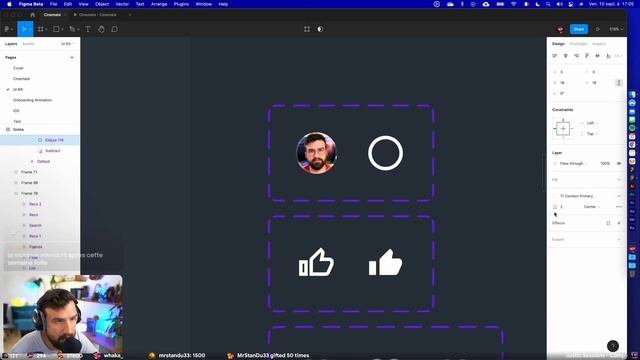
Task: Open the Frame tool dropdown arrow
Action: (x=47, y=29)
